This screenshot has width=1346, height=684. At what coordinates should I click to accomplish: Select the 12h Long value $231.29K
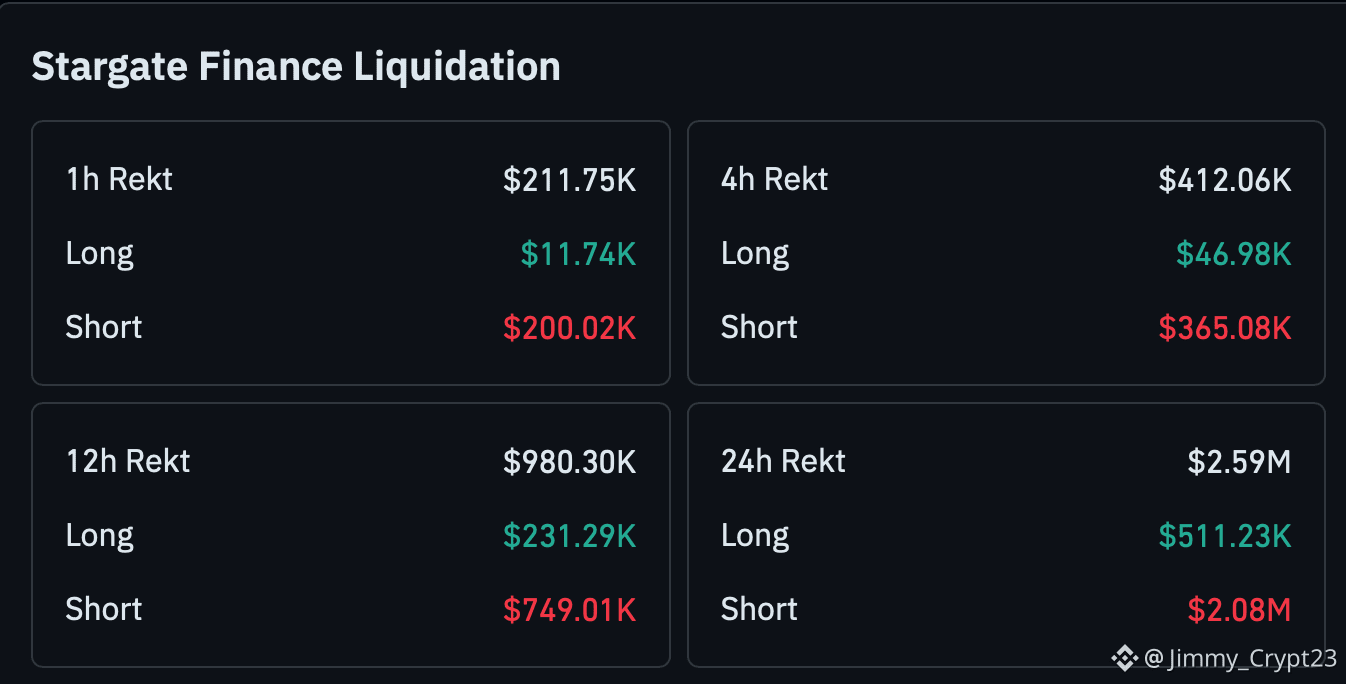click(x=570, y=536)
